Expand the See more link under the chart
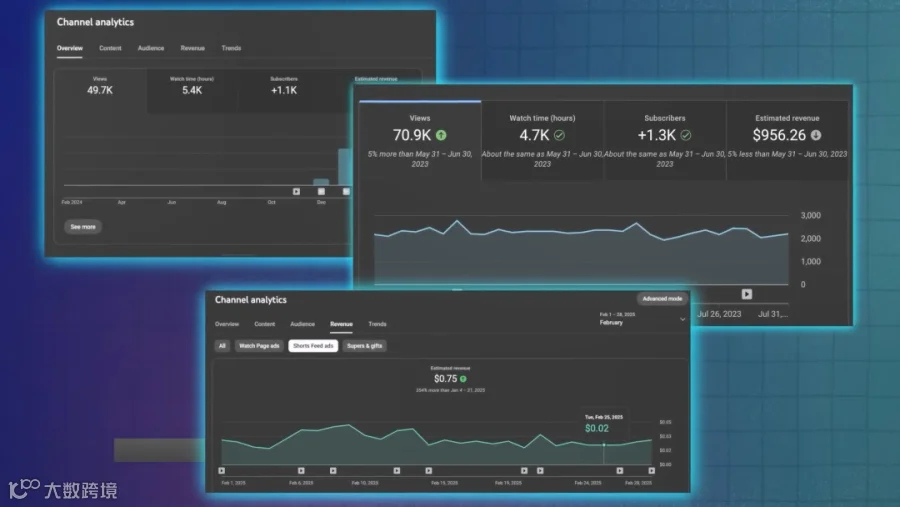The height and width of the screenshot is (507, 900). point(83,227)
